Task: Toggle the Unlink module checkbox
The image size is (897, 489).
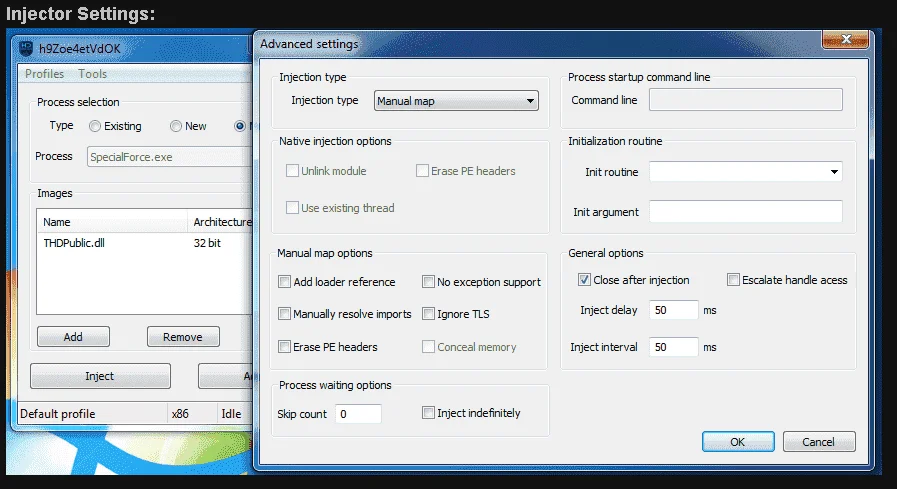Action: 292,171
